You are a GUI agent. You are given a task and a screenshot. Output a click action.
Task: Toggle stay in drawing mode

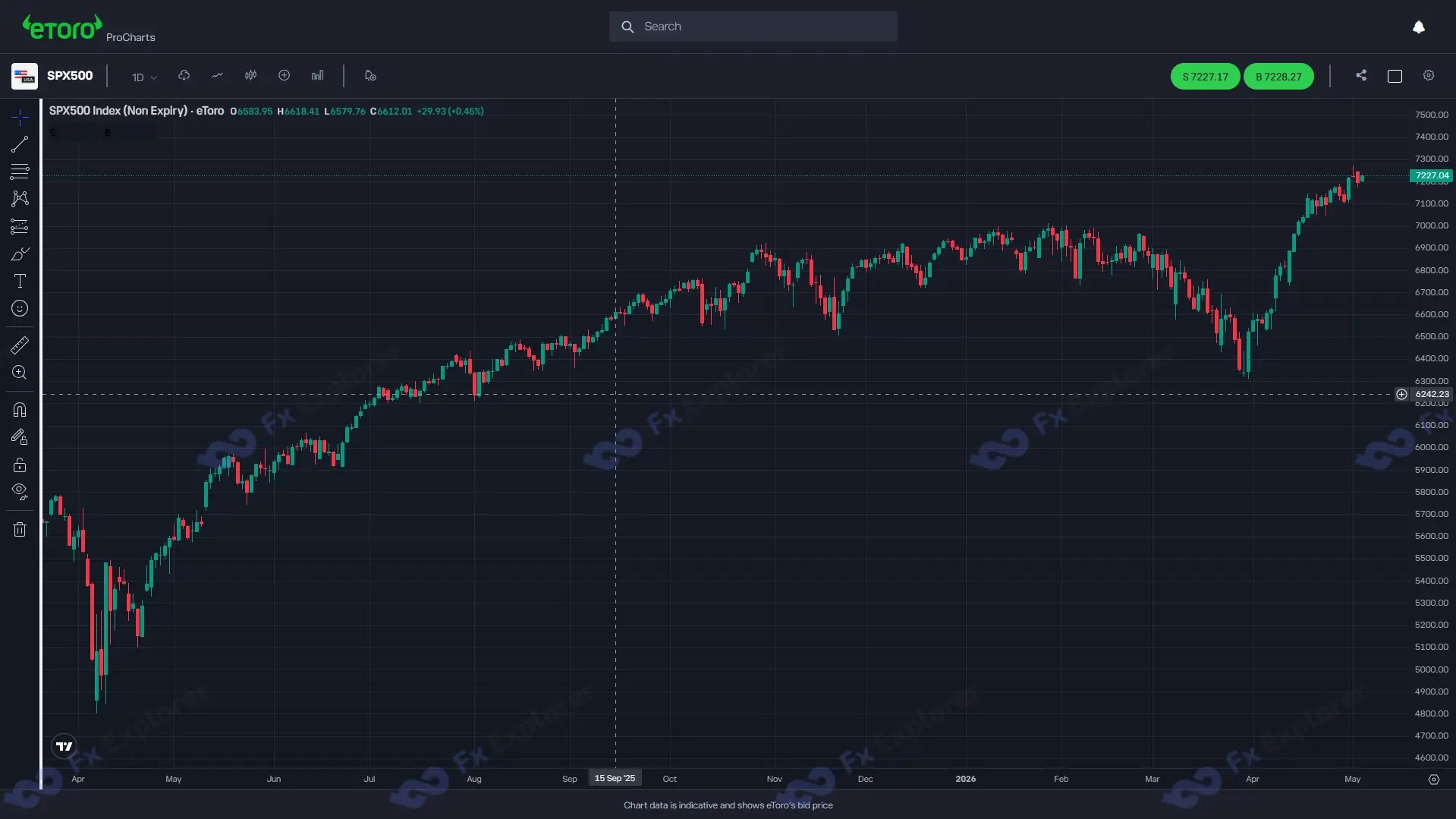(20, 437)
